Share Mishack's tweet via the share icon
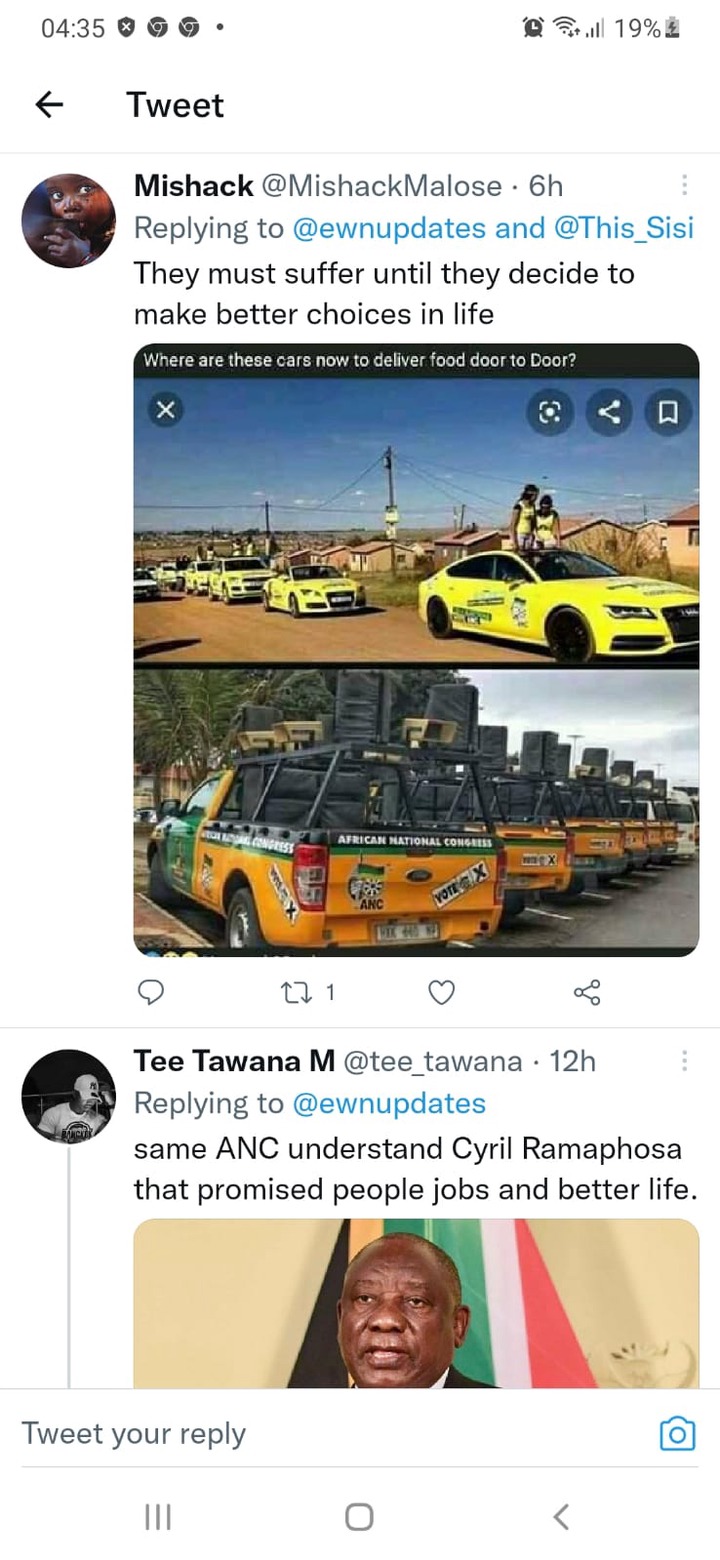The width and height of the screenshot is (720, 1560). click(587, 992)
